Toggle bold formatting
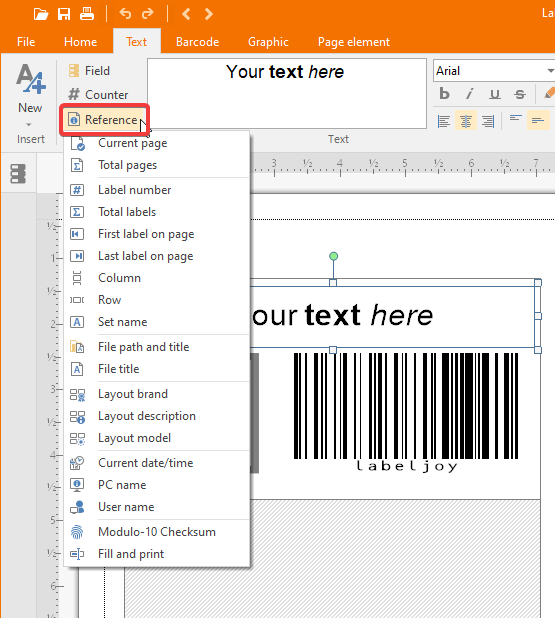 pyautogui.click(x=444, y=94)
